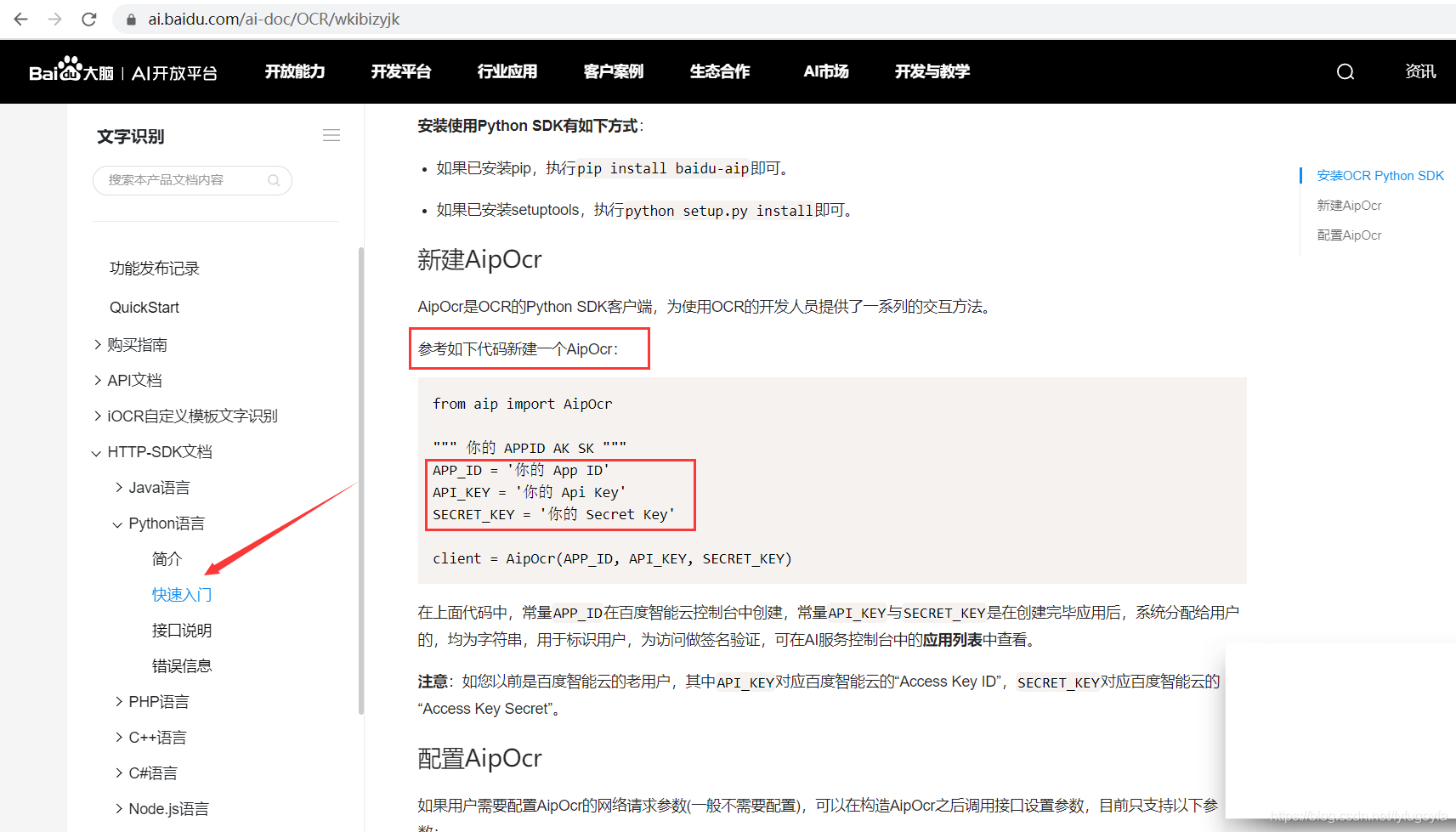The height and width of the screenshot is (832, 1456).
Task: Click the browser back arrow
Action: tap(21, 19)
